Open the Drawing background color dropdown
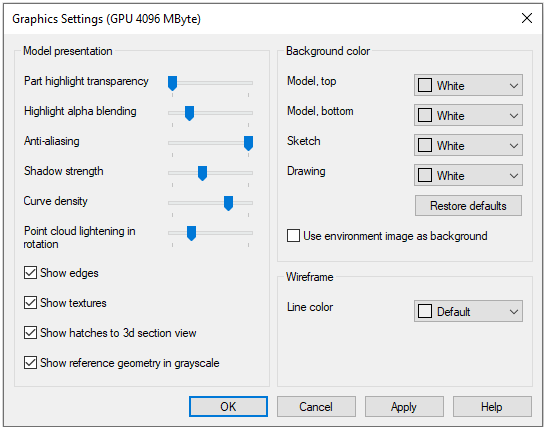 pos(468,175)
